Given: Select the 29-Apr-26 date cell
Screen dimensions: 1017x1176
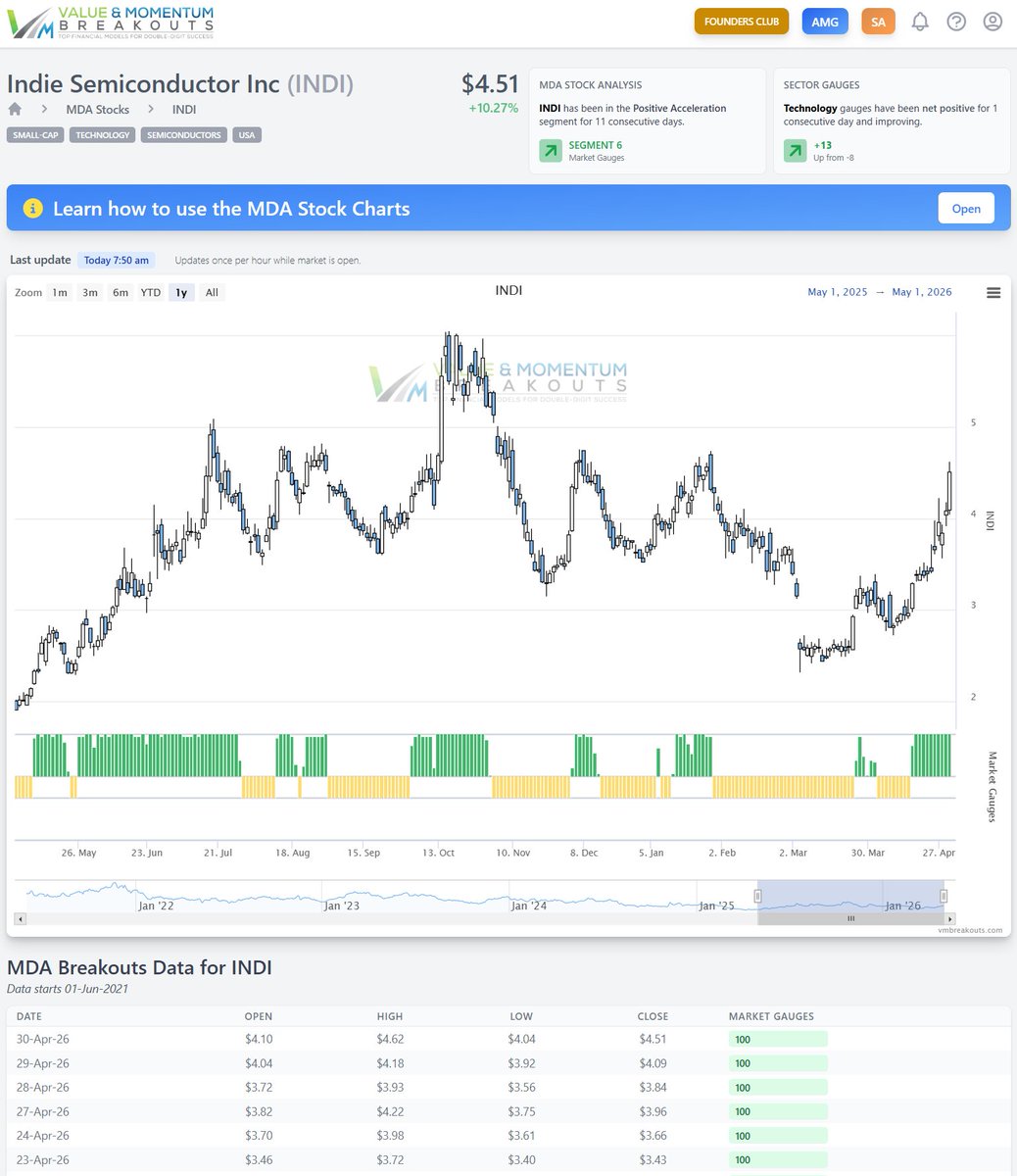Looking at the screenshot, I should (x=43, y=1063).
